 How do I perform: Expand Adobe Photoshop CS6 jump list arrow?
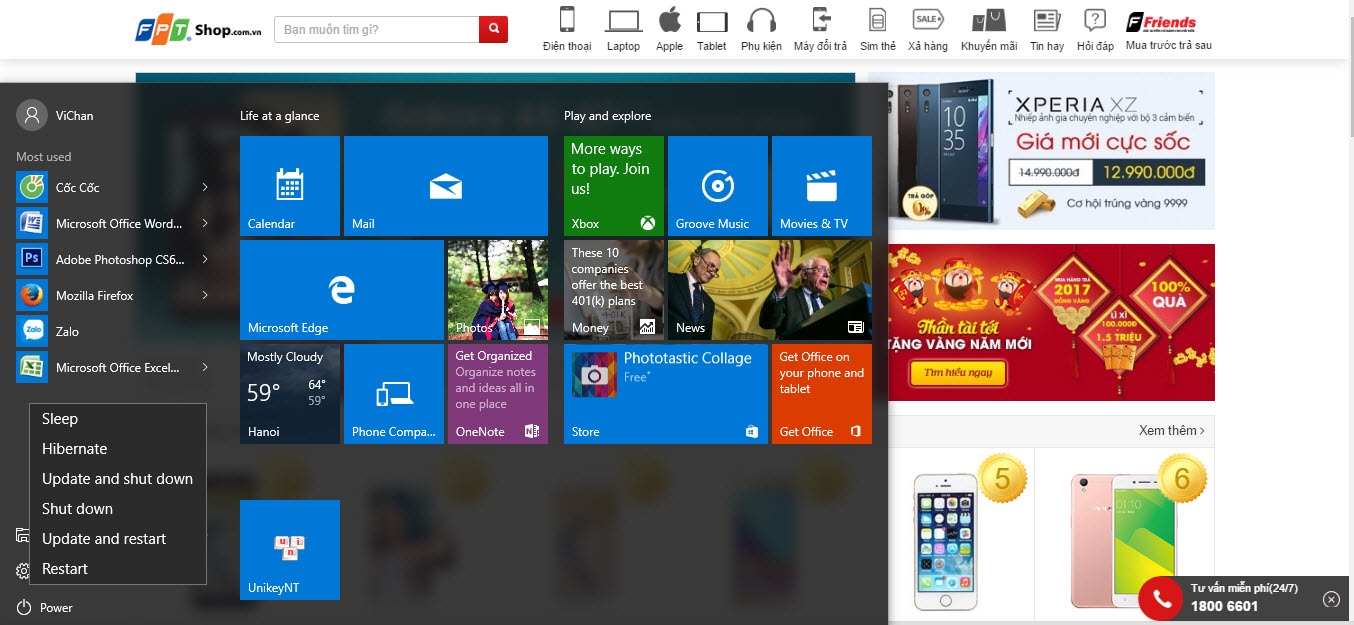205,260
